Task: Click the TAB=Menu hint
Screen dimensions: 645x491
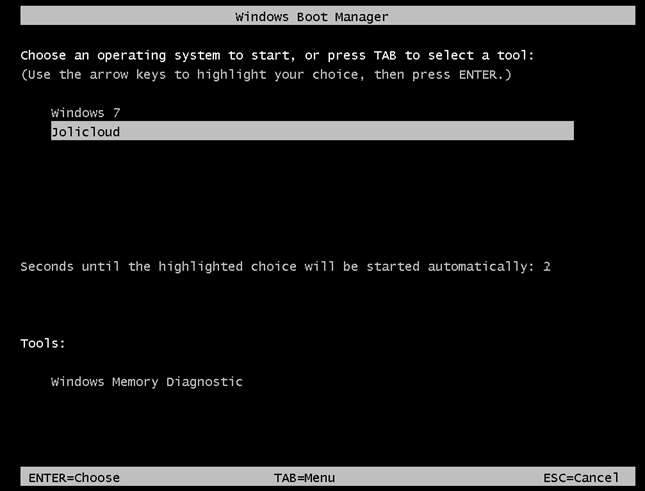Action: click(304, 478)
